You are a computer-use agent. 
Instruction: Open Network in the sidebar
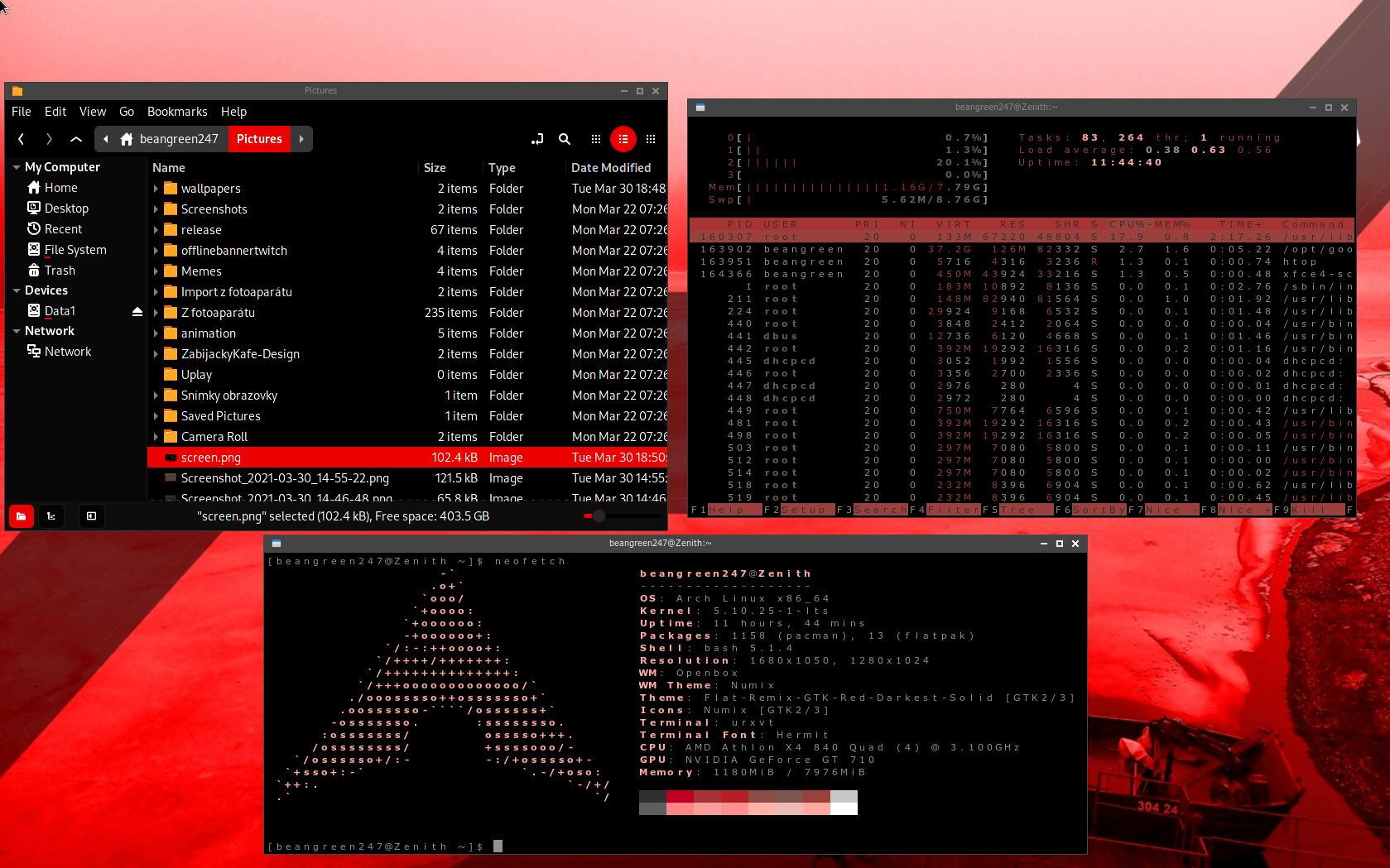click(59, 352)
